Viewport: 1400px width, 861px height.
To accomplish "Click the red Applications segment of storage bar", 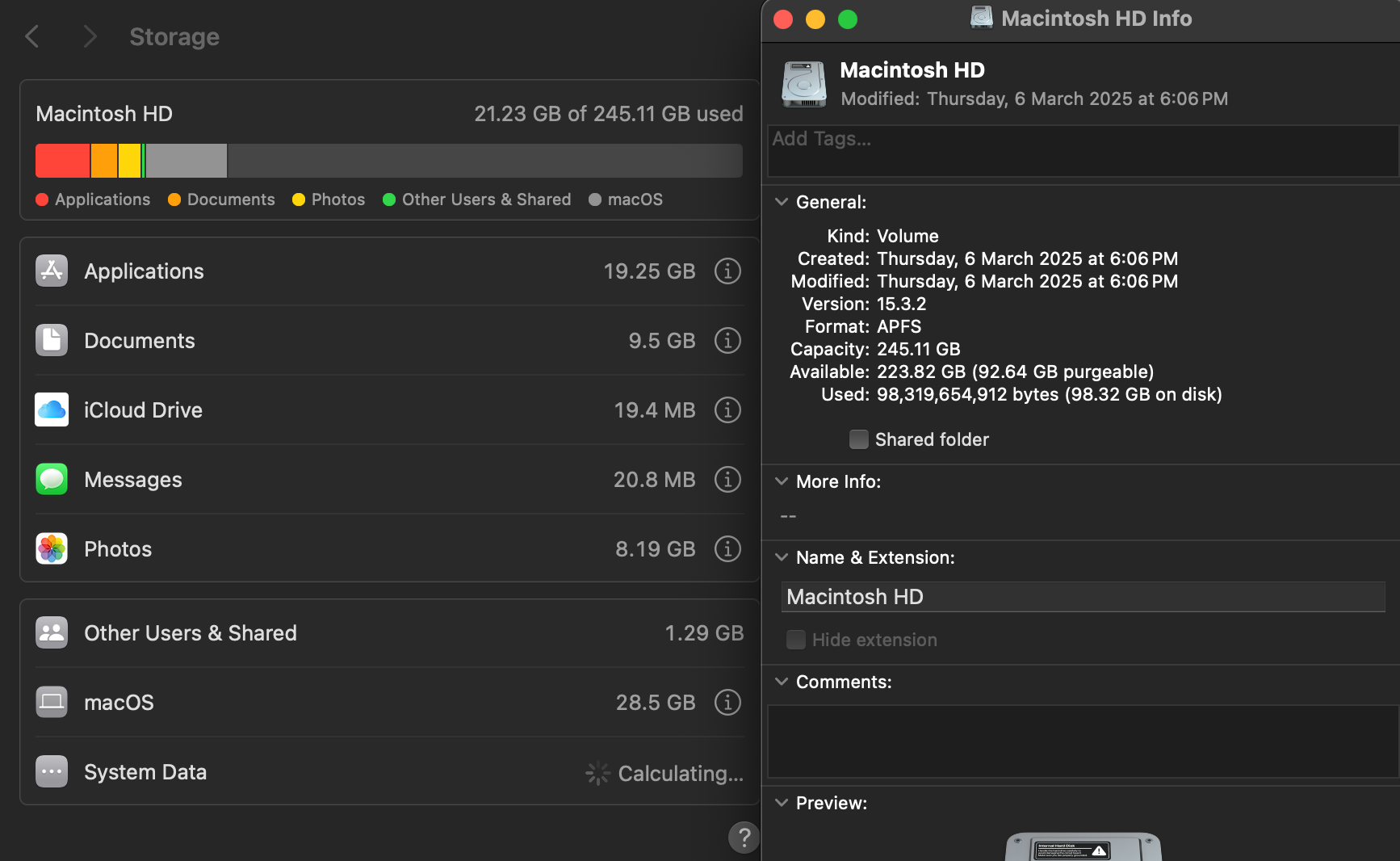I will 63,161.
